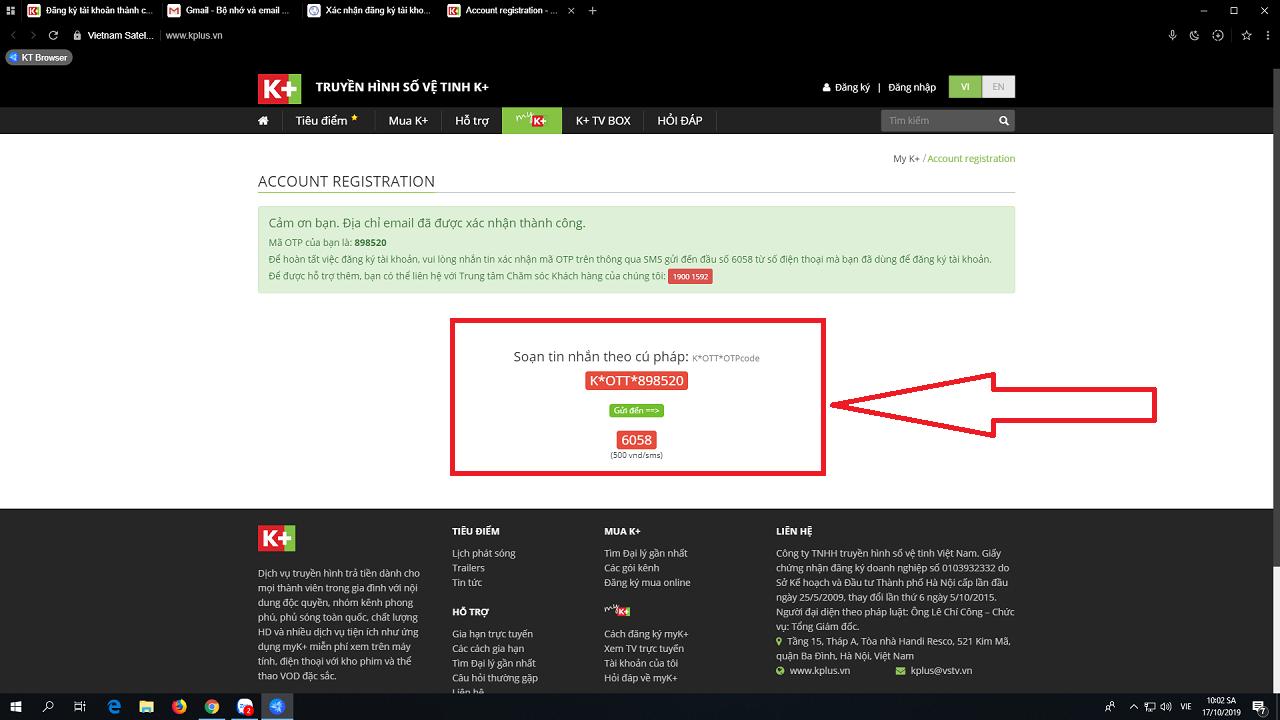This screenshot has width=1280, height=720.
Task: Go to the home page via house icon
Action: (263, 121)
